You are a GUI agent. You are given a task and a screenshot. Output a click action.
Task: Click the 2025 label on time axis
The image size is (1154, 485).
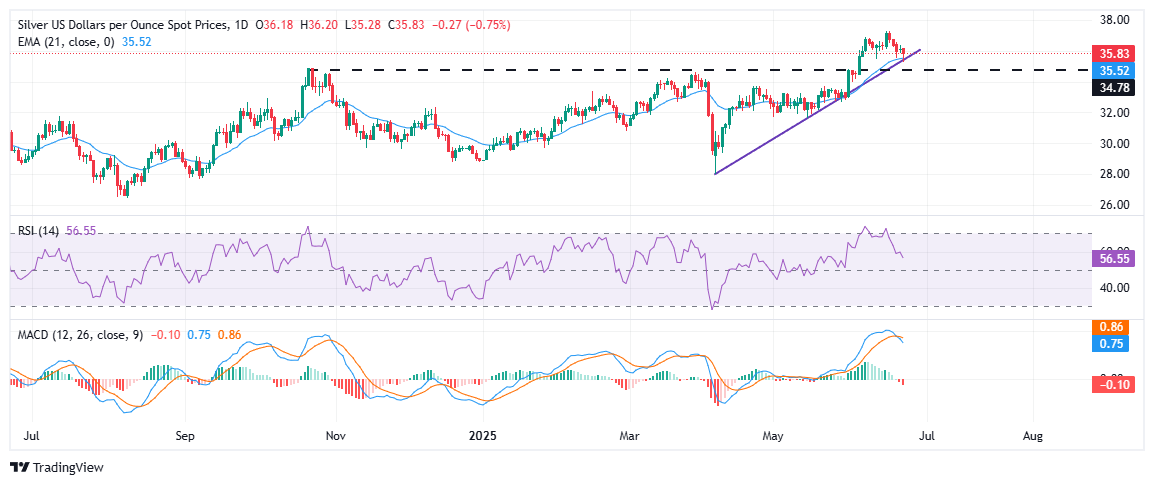coord(483,437)
